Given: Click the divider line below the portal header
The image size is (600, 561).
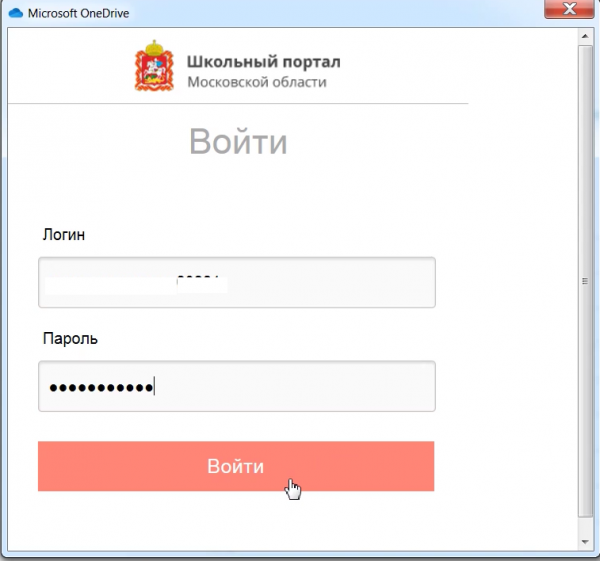Looking at the screenshot, I should pyautogui.click(x=238, y=103).
